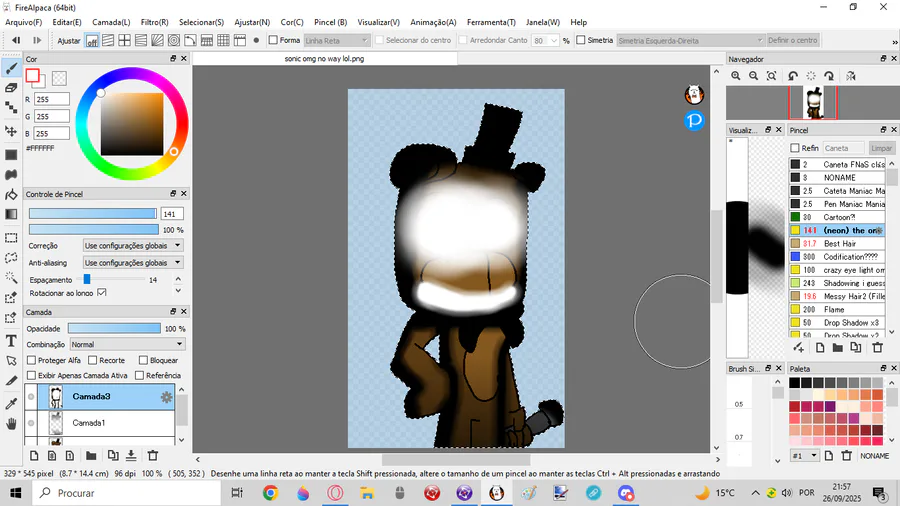Open Camada3 layer settings gear
The height and width of the screenshot is (506, 900).
tap(166, 397)
